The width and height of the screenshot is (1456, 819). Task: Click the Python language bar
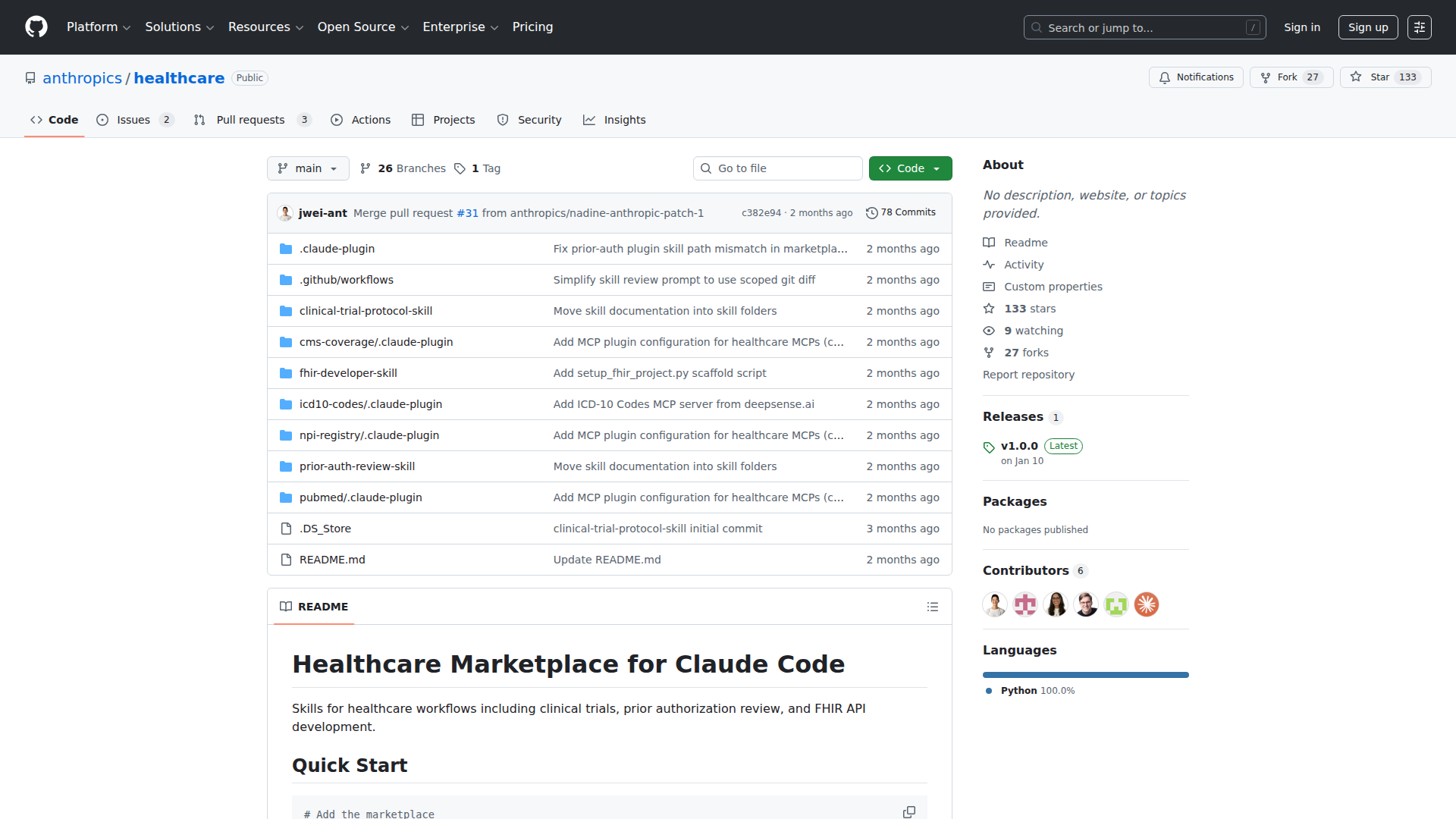(1085, 675)
